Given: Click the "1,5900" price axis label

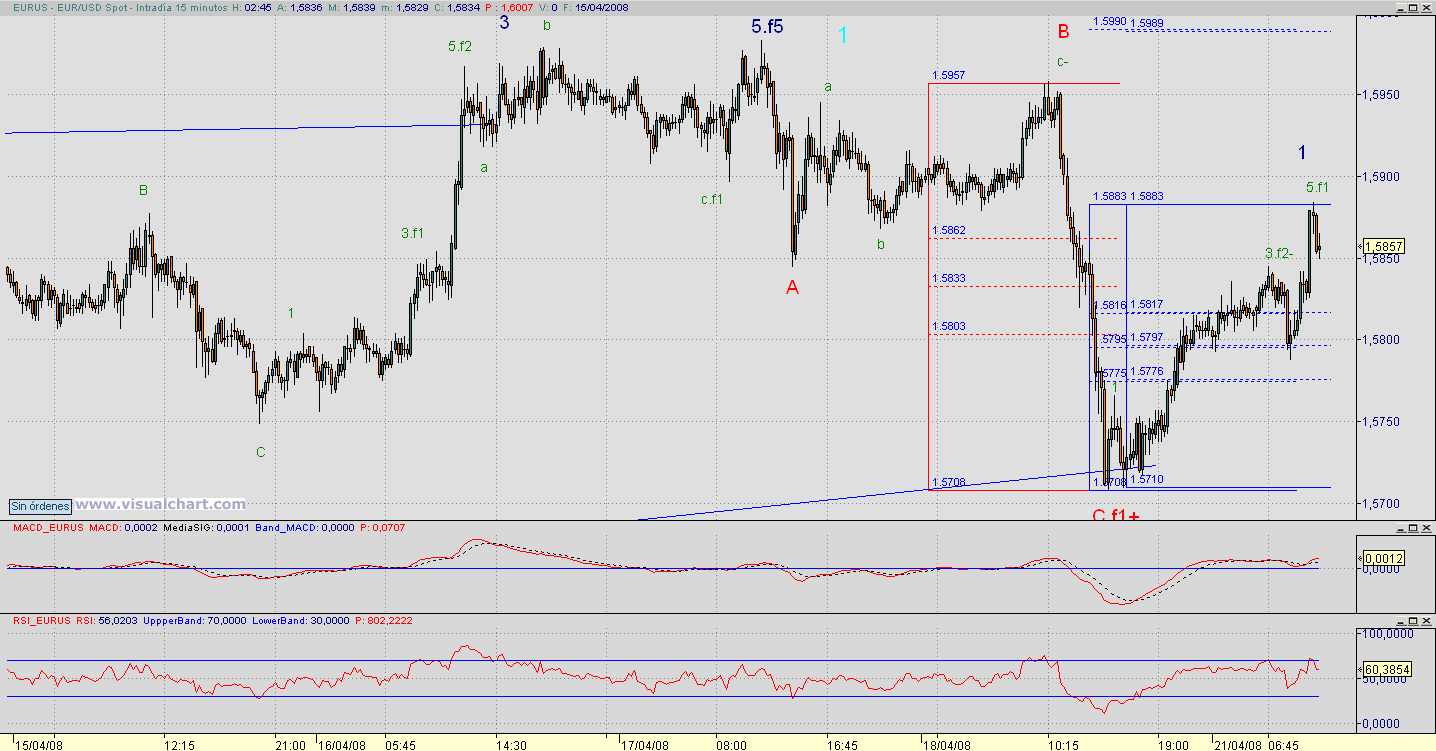Looking at the screenshot, I should click(x=1382, y=178).
